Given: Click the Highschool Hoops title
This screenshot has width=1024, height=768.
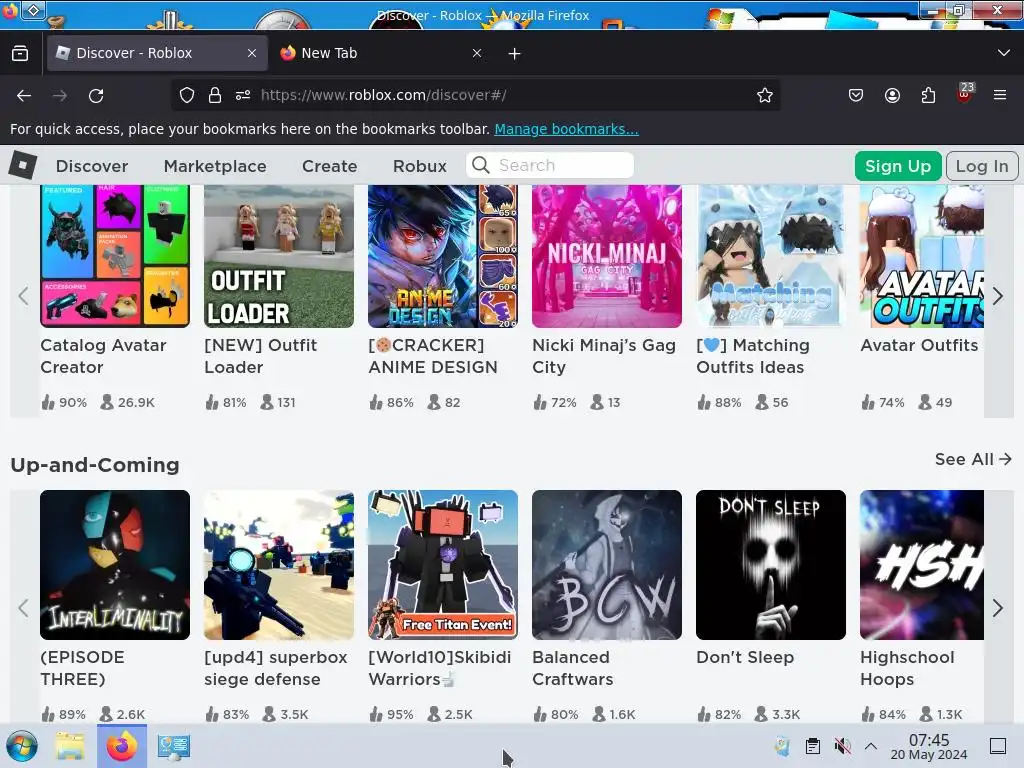Looking at the screenshot, I should coord(907,668).
